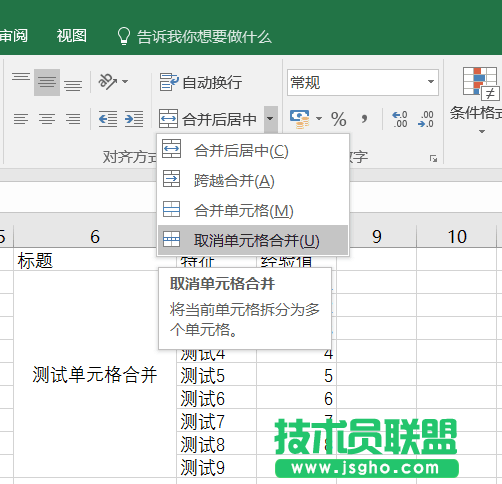Click the cell containing 标题
The width and height of the screenshot is (502, 484).
pyautogui.click(x=95, y=260)
